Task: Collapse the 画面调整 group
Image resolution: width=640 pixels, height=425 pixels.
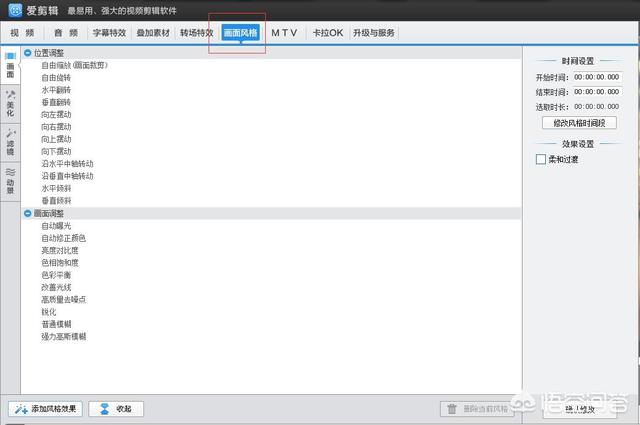Action: [27, 213]
